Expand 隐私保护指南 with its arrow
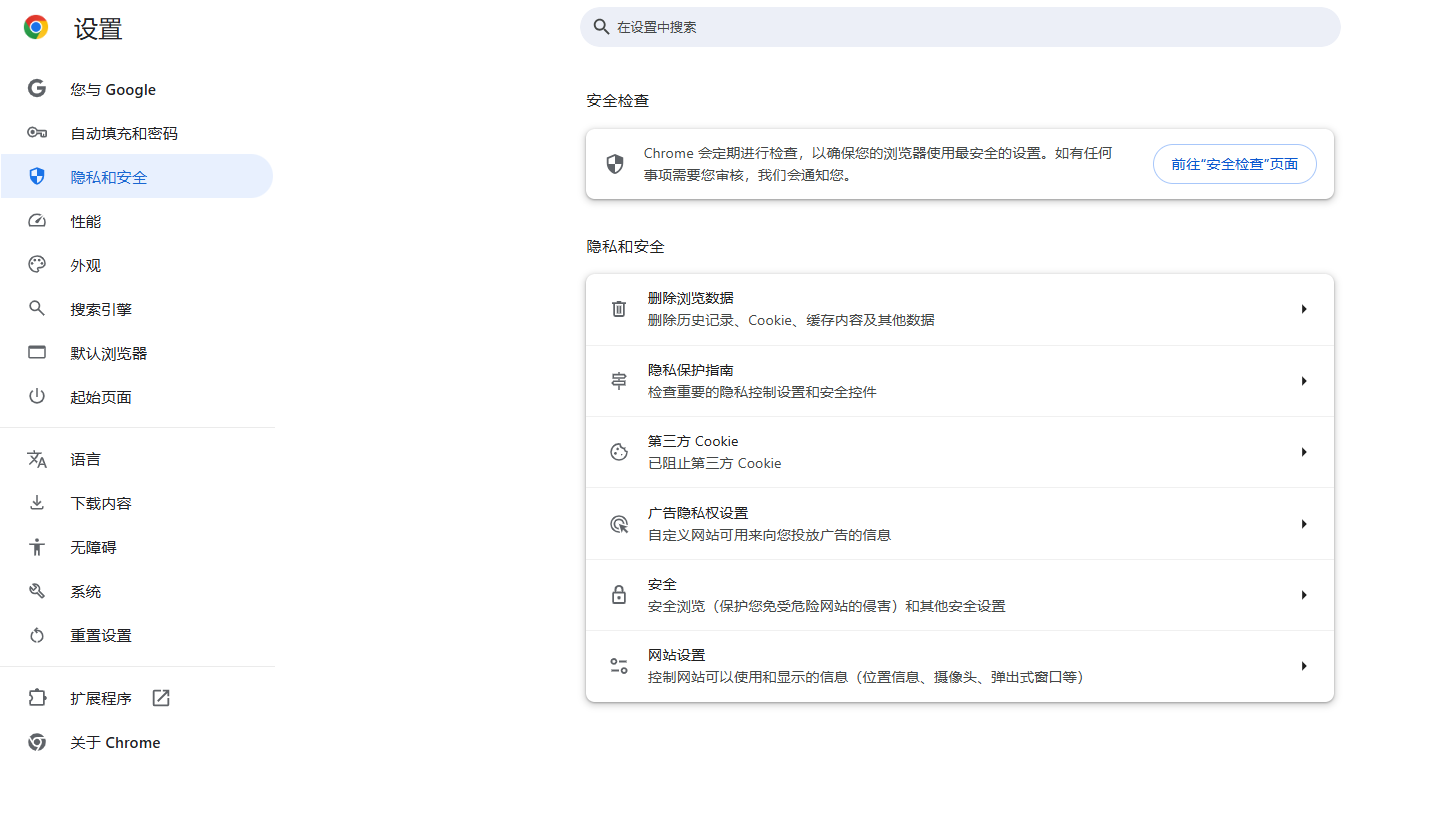Viewport: 1441px width, 840px height. tap(1304, 381)
